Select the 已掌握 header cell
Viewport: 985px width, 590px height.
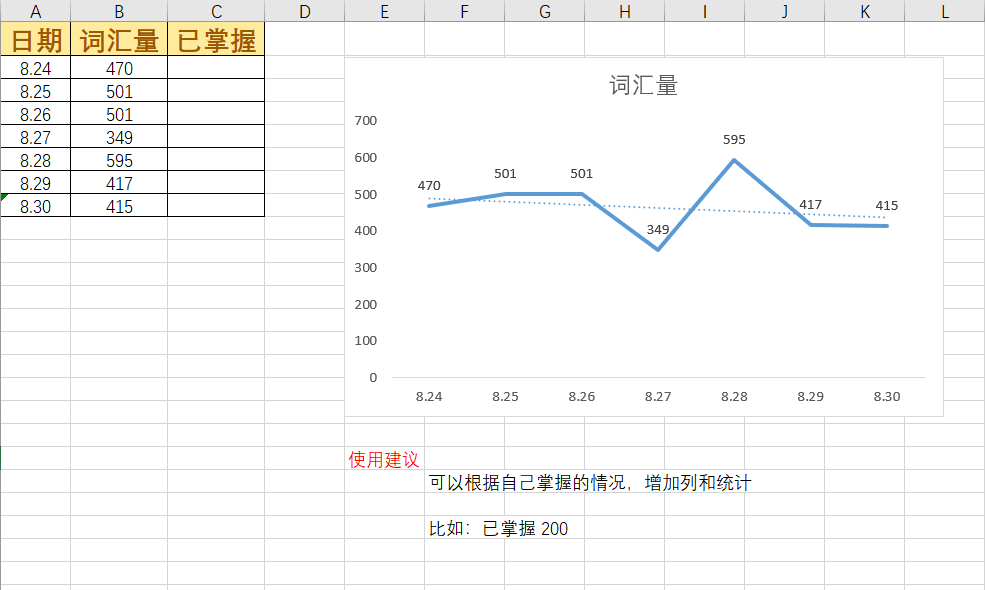[x=216, y=40]
